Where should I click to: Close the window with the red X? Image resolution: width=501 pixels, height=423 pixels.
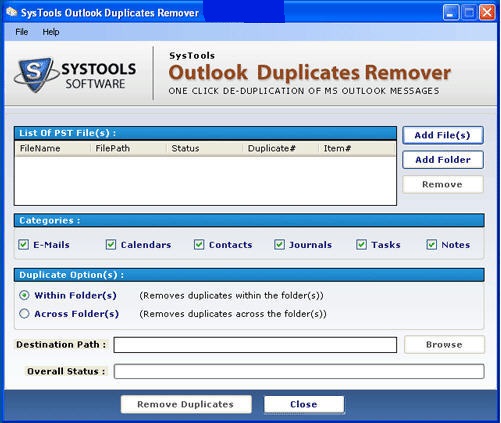[487, 13]
